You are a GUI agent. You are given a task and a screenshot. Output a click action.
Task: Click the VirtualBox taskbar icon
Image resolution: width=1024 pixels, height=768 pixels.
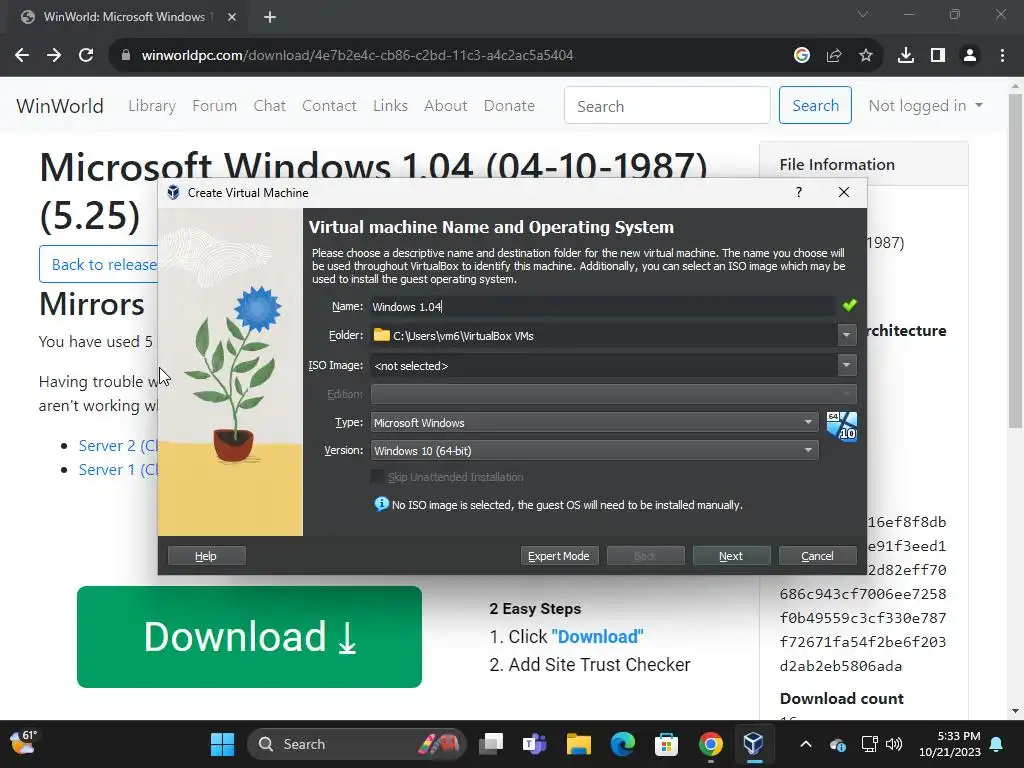click(754, 744)
